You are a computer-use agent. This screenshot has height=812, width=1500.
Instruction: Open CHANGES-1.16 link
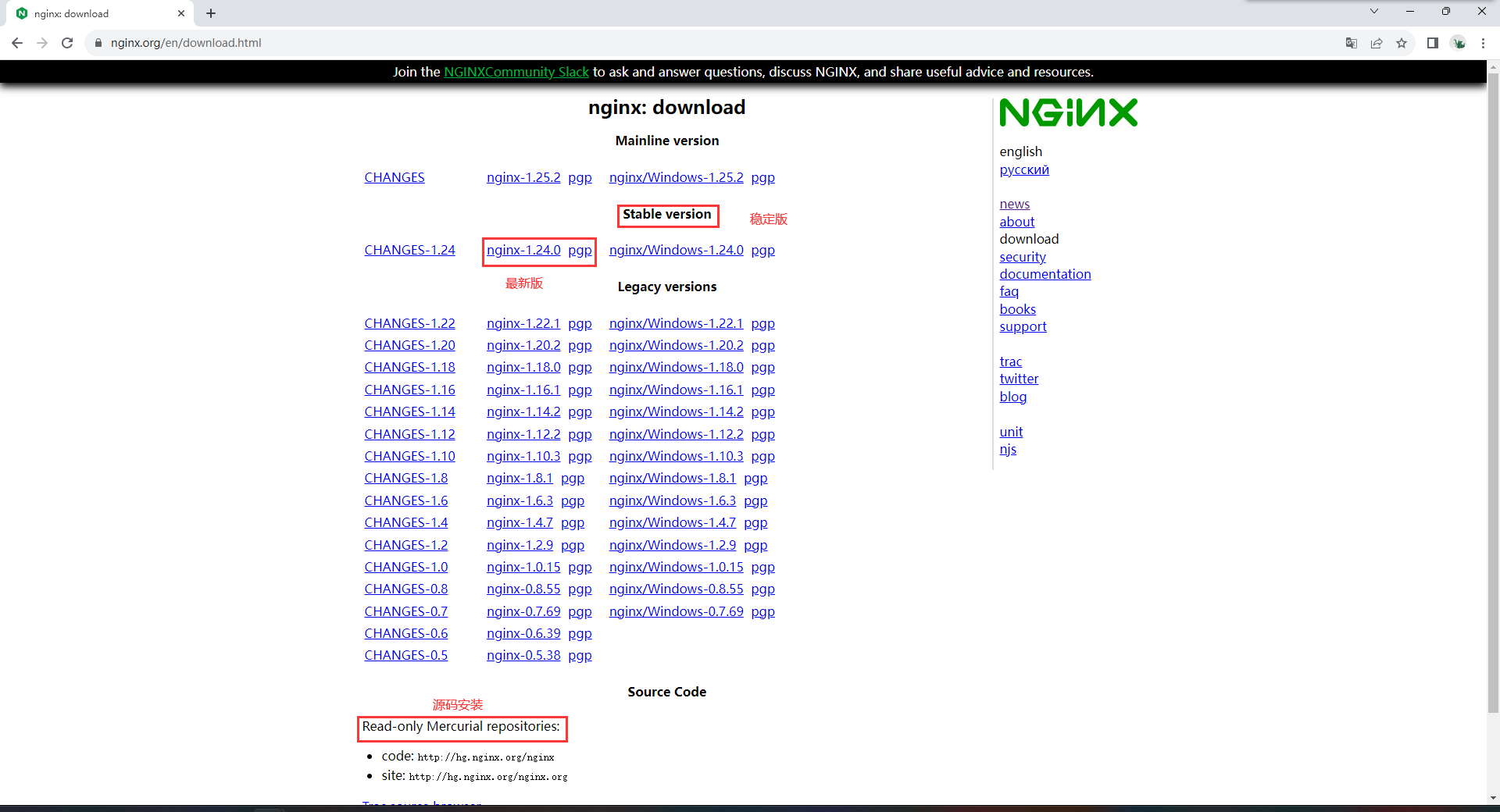[409, 390]
